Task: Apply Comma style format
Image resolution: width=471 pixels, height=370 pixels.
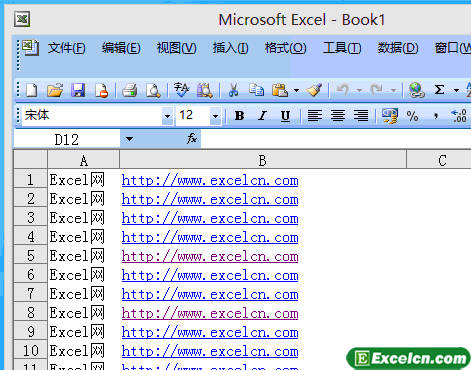Action: pos(436,116)
